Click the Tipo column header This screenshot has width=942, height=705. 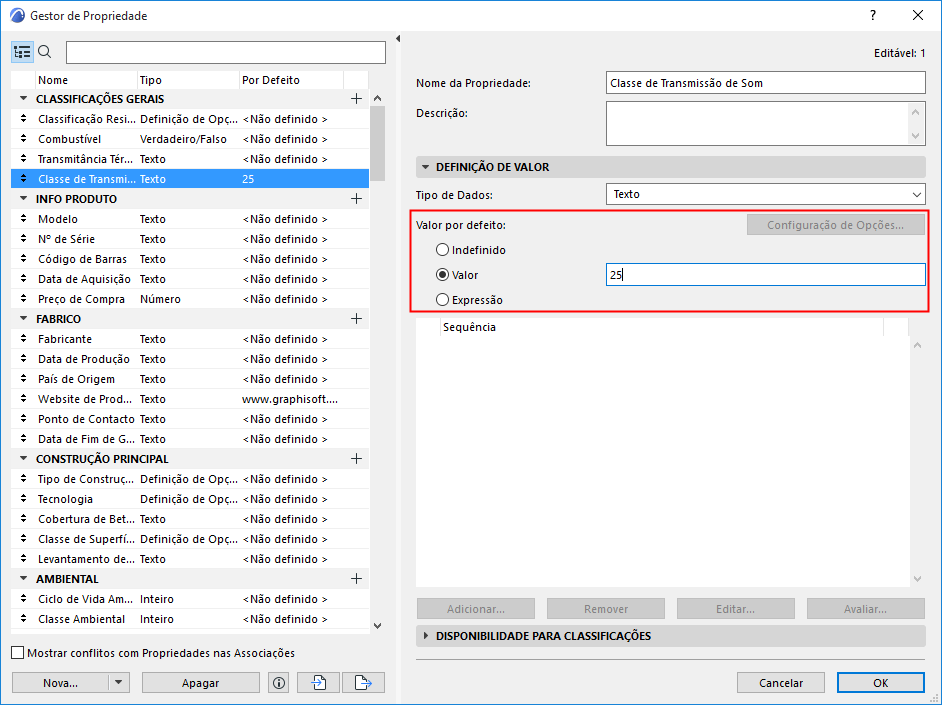click(x=188, y=80)
